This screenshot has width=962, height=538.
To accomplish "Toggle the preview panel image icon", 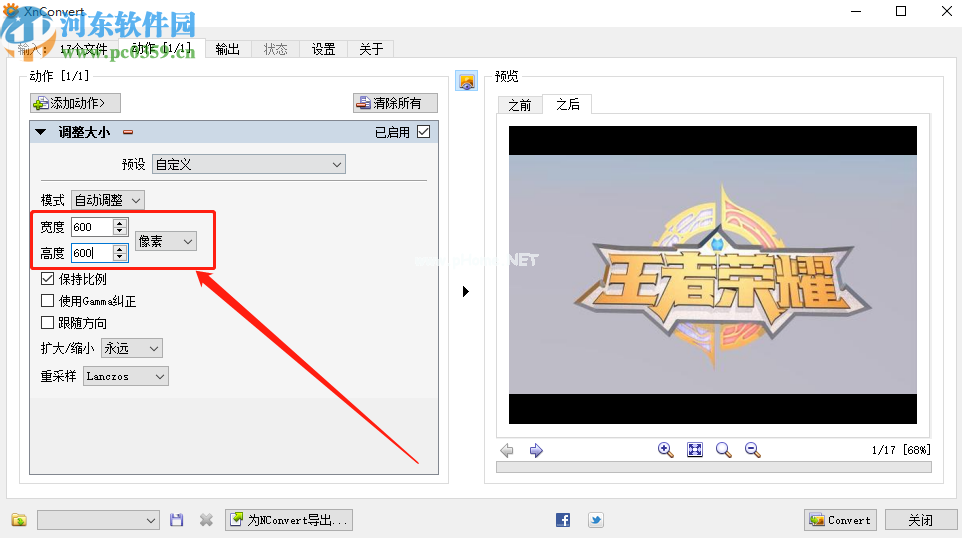I will tap(466, 81).
